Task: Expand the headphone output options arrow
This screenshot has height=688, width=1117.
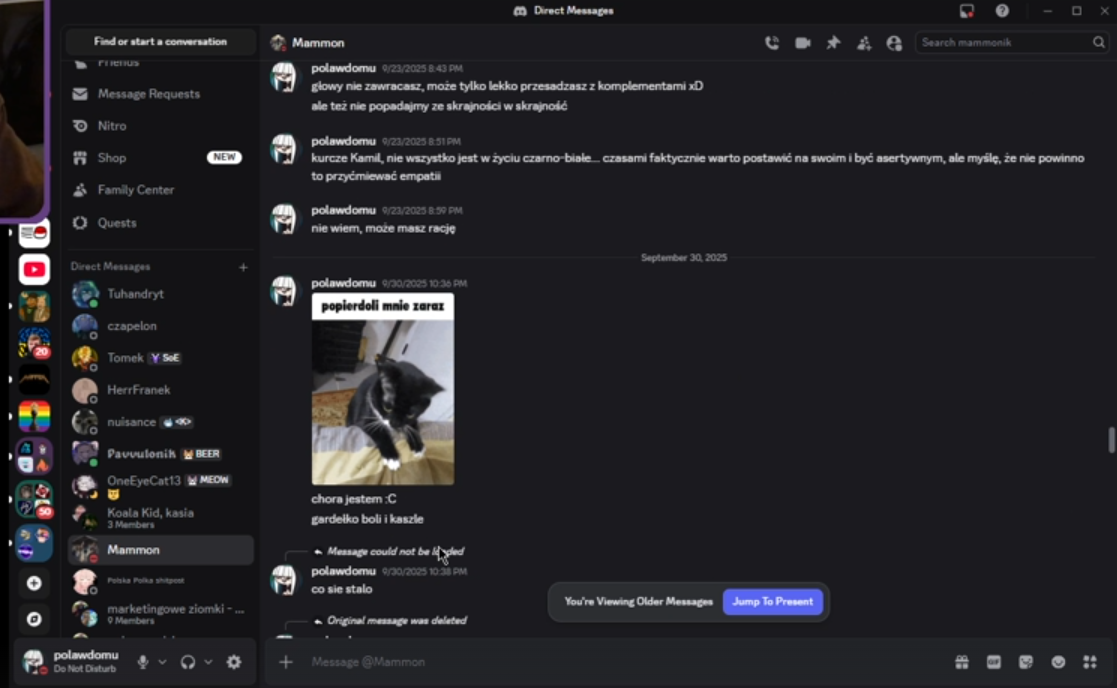Action: pyautogui.click(x=208, y=662)
